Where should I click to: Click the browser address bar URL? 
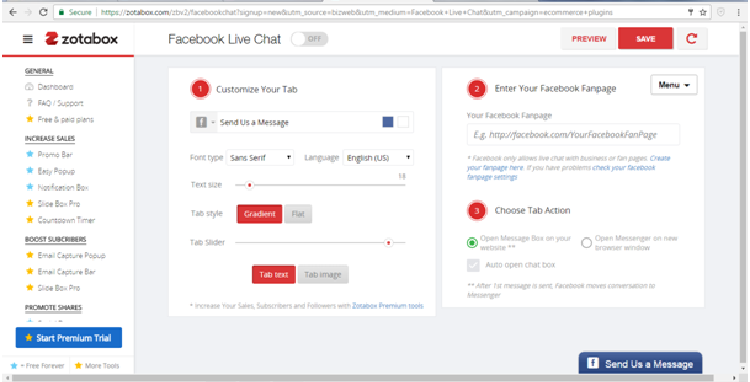click(x=356, y=13)
